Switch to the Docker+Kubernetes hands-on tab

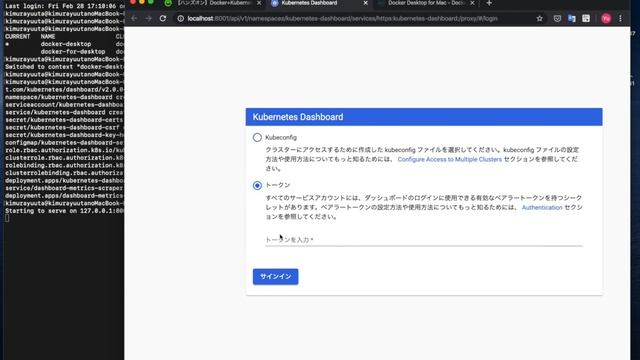point(213,3)
